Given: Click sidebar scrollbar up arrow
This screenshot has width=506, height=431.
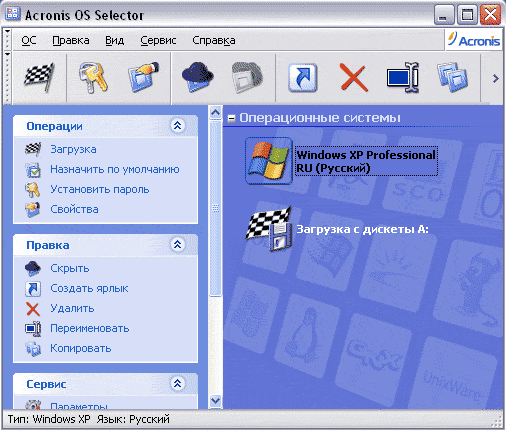Looking at the screenshot, I should click(x=216, y=113).
